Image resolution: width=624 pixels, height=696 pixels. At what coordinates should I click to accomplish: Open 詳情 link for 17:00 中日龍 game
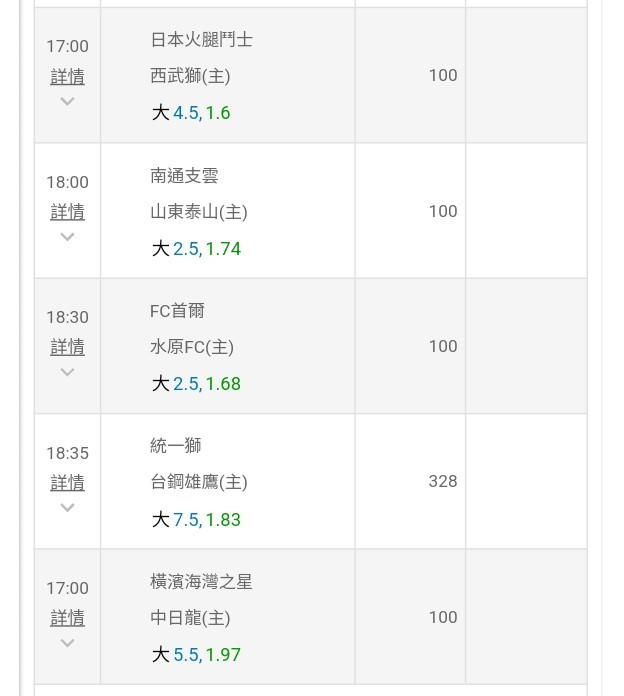67,618
